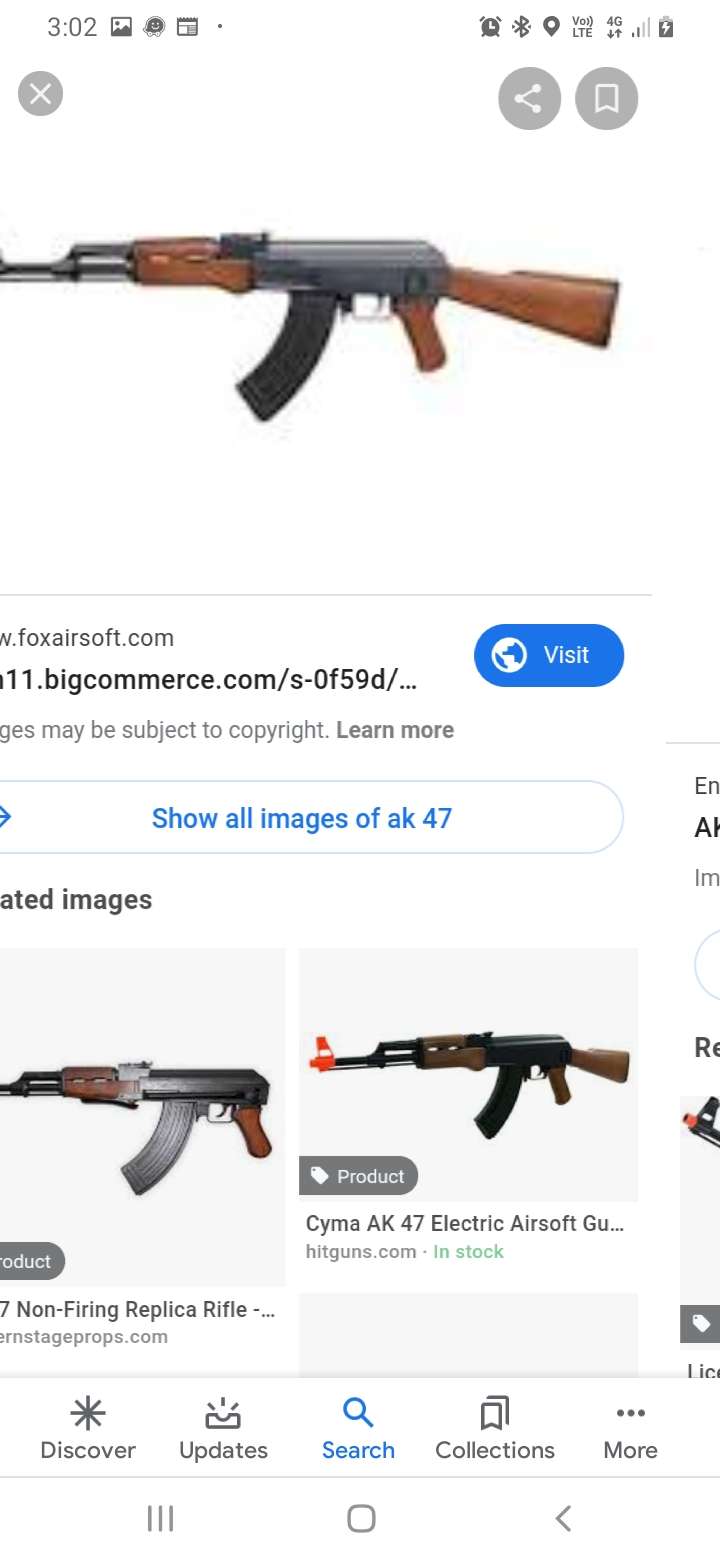Screen dimensions: 720x1560
Task: Tap the Product tag on Cyma image
Action: pos(358,1176)
